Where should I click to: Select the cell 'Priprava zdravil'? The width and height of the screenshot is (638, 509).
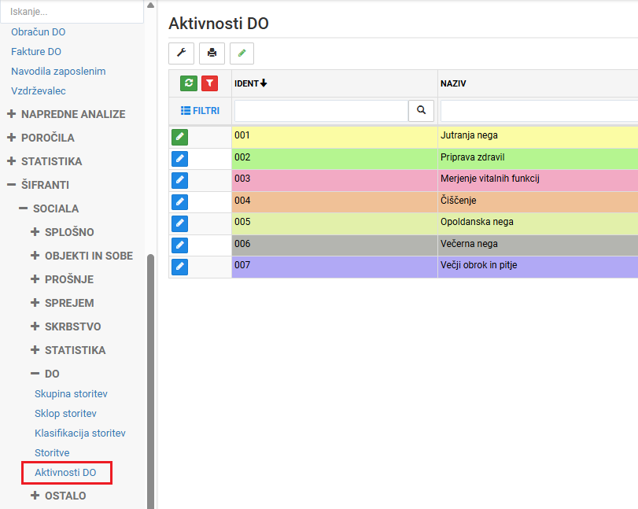point(538,159)
